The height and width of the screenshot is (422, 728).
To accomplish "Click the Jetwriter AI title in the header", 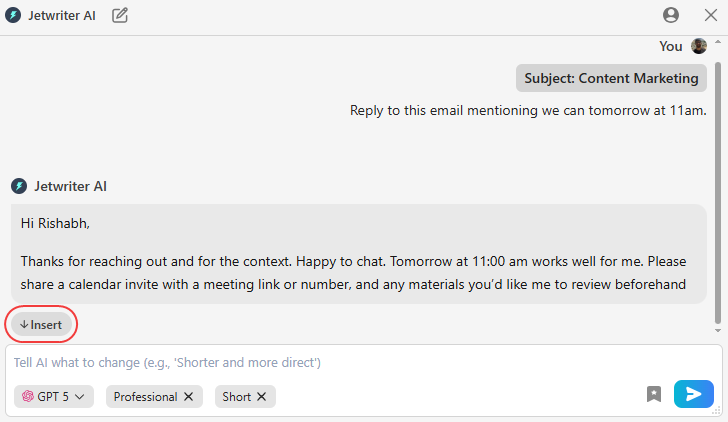I will tap(62, 15).
